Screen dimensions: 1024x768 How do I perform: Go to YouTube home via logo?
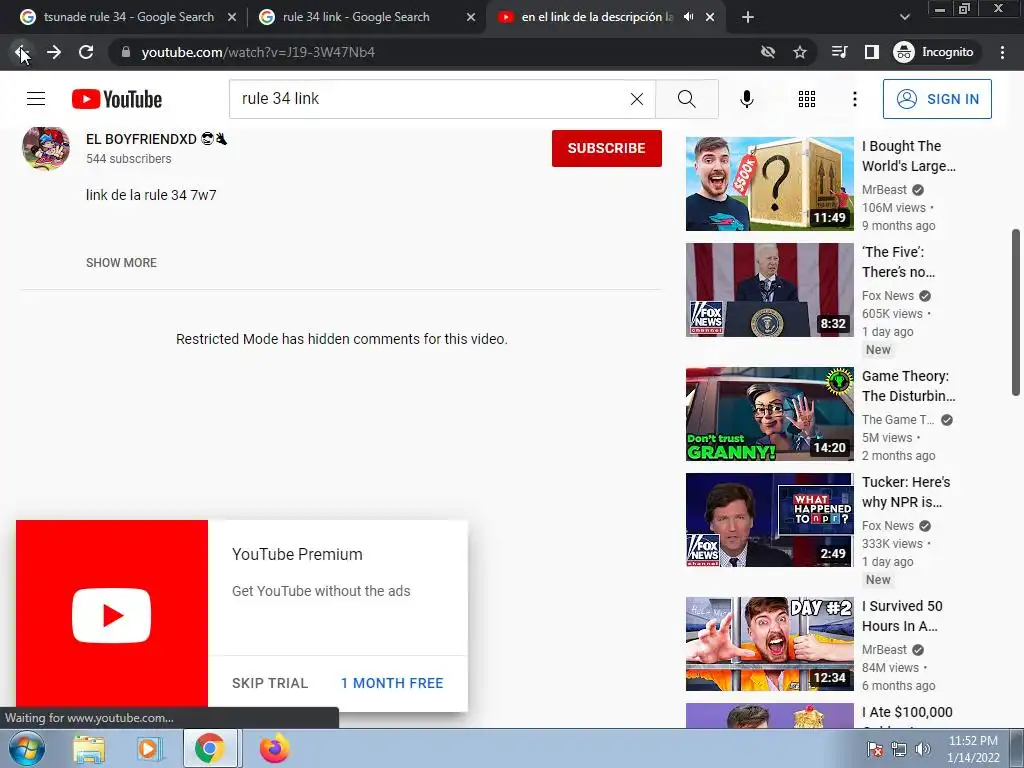[x=117, y=99]
